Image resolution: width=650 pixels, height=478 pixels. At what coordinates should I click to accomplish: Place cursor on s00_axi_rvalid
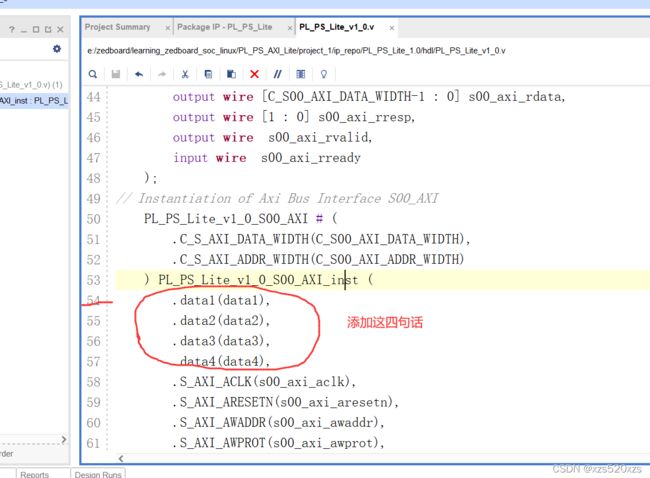320,138
